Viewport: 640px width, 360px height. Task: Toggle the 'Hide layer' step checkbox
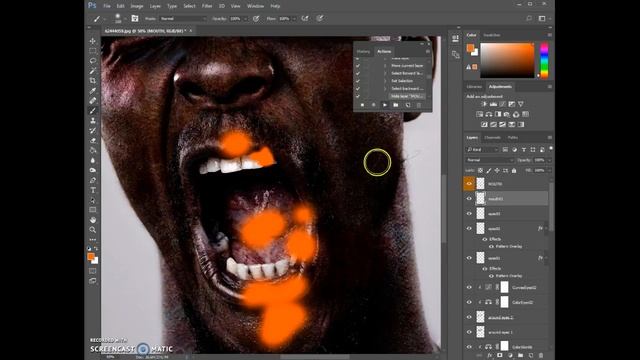pos(358,96)
